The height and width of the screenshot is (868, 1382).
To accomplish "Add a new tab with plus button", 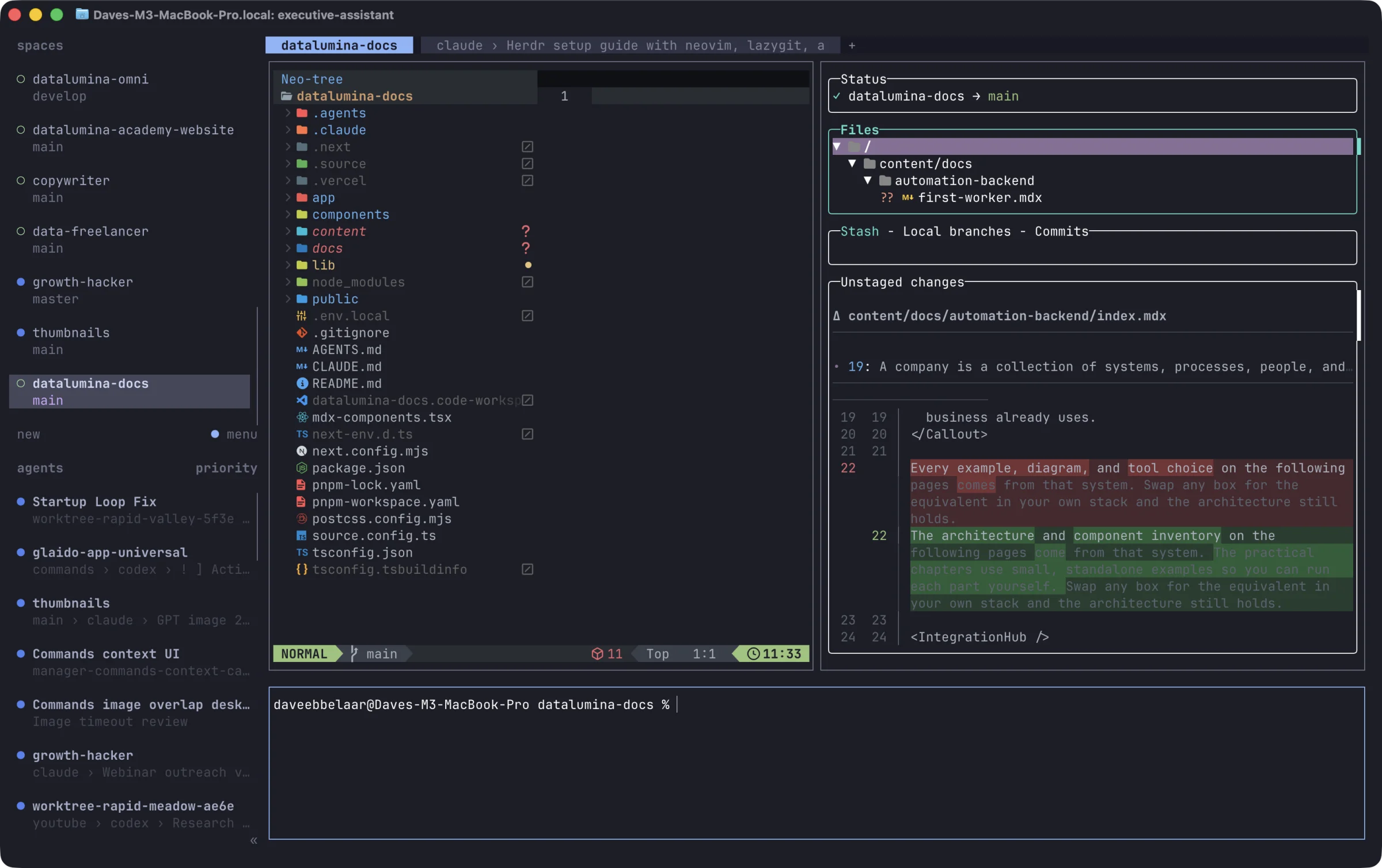I will [852, 45].
